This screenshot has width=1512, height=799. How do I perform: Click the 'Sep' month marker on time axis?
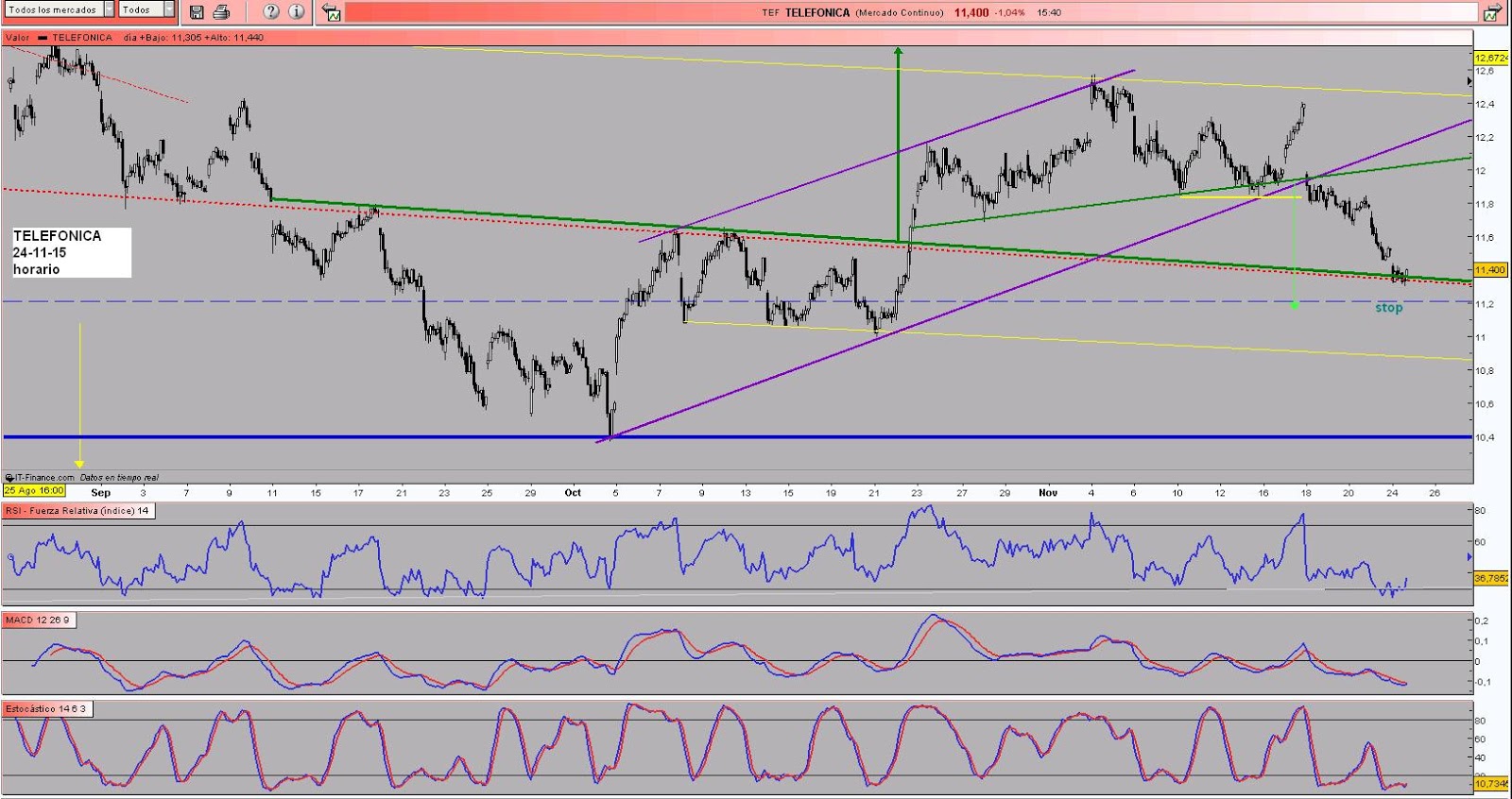coord(100,493)
